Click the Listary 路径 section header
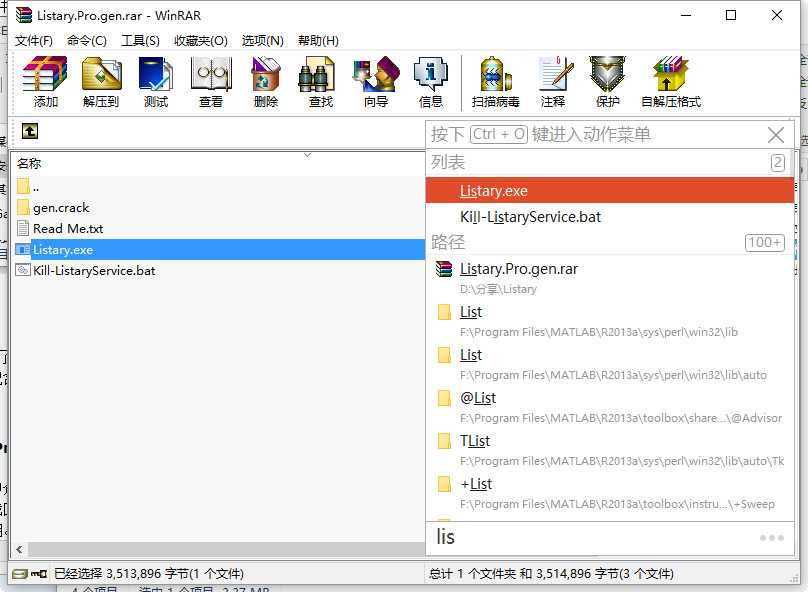The image size is (808, 592). tap(448, 243)
